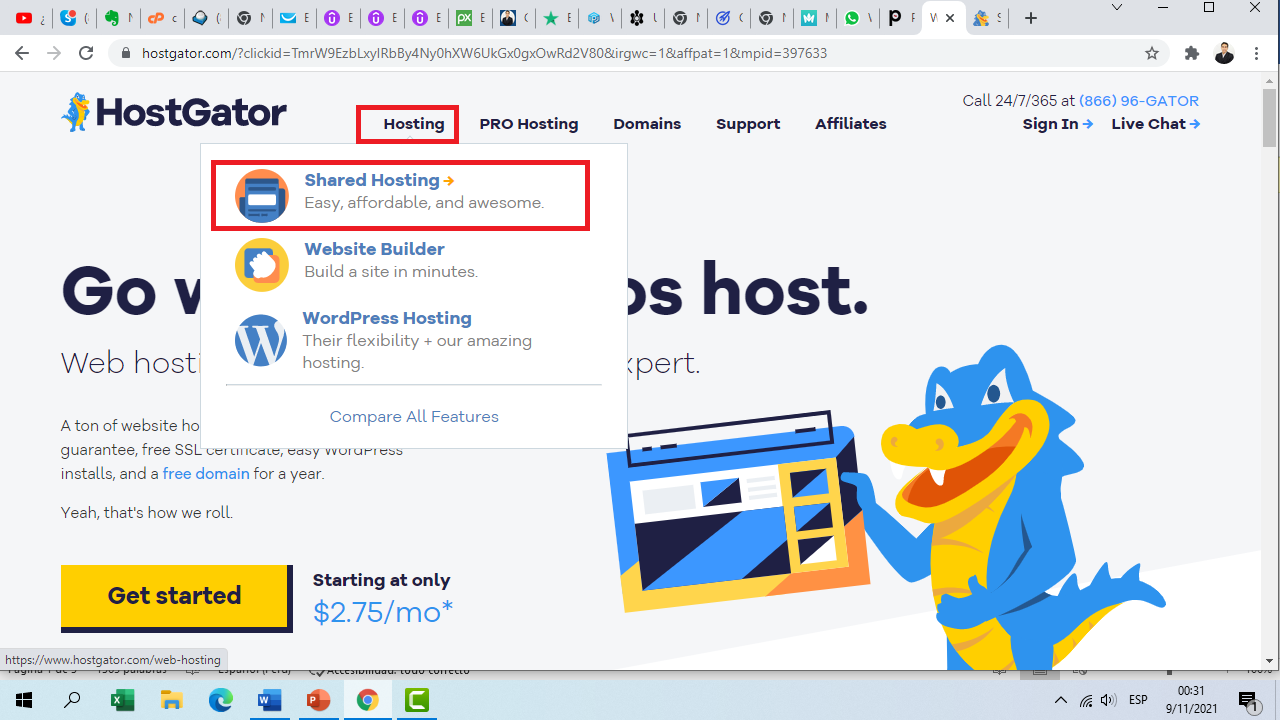Click the Sign In link
Screen dimensions: 1280x720
click(1057, 124)
